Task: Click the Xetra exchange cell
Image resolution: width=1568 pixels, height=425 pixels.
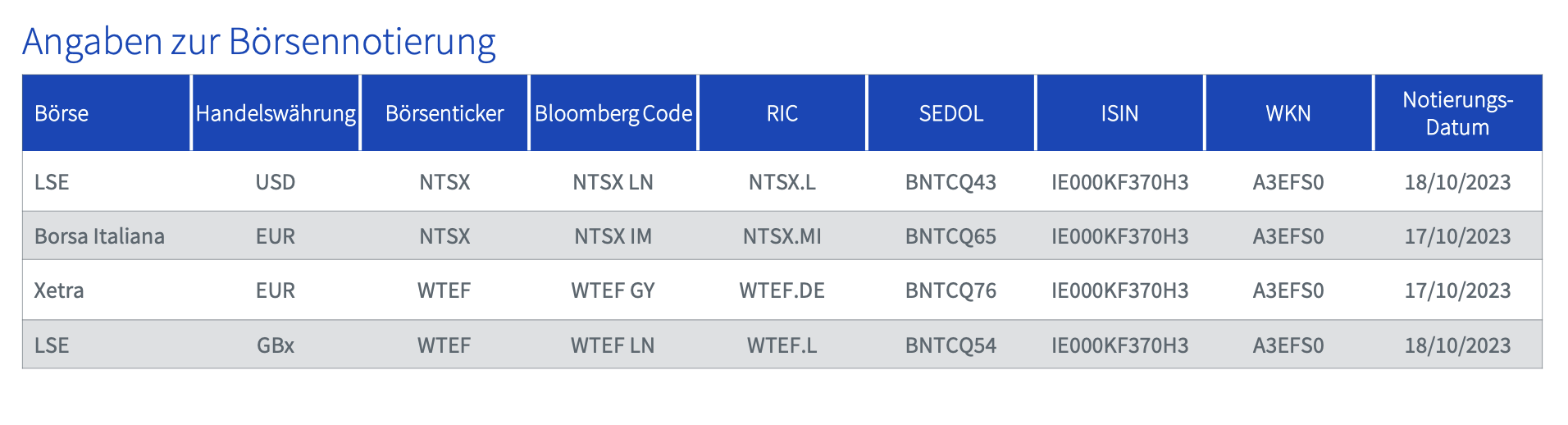Action: point(59,290)
